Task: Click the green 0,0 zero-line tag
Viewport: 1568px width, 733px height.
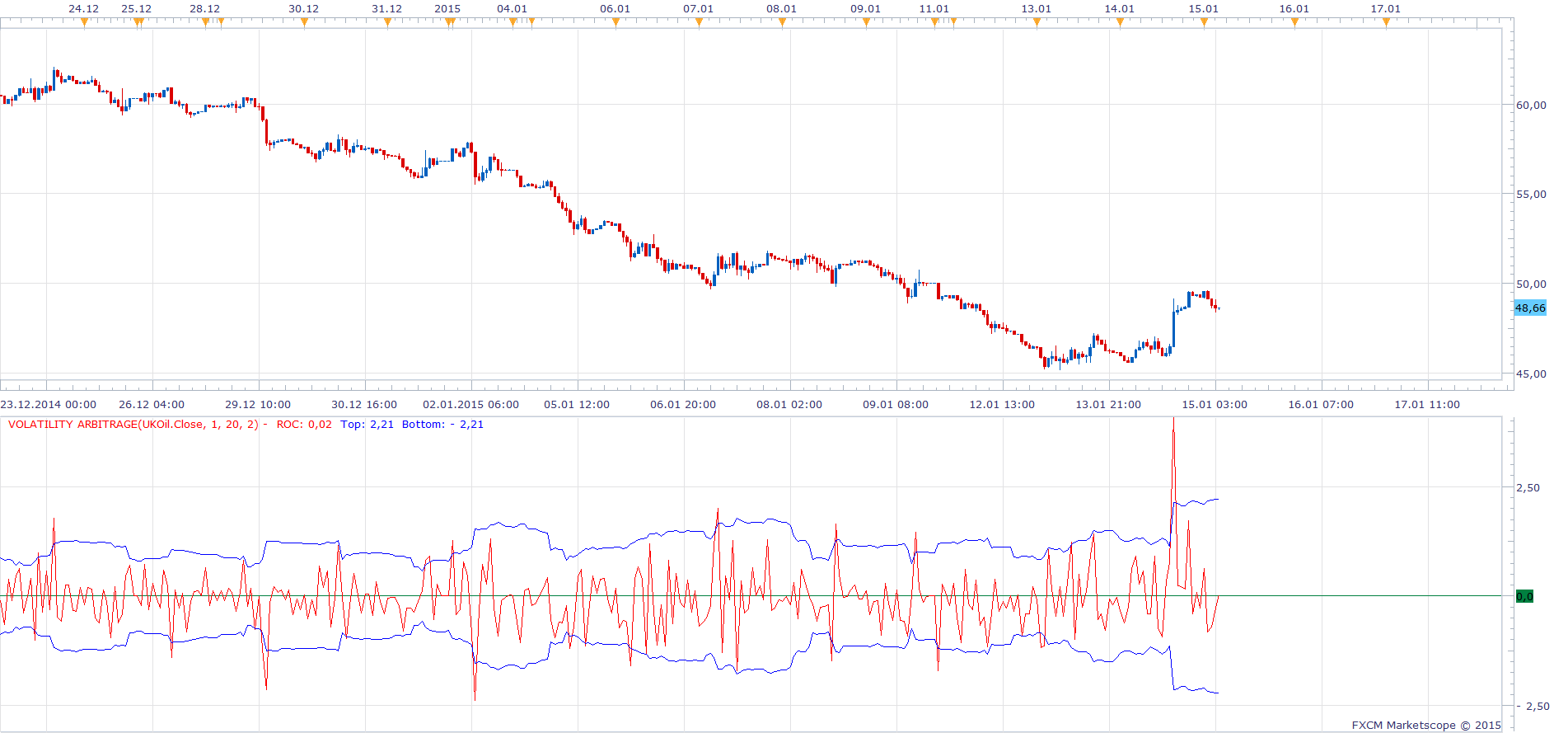Action: [x=1525, y=596]
